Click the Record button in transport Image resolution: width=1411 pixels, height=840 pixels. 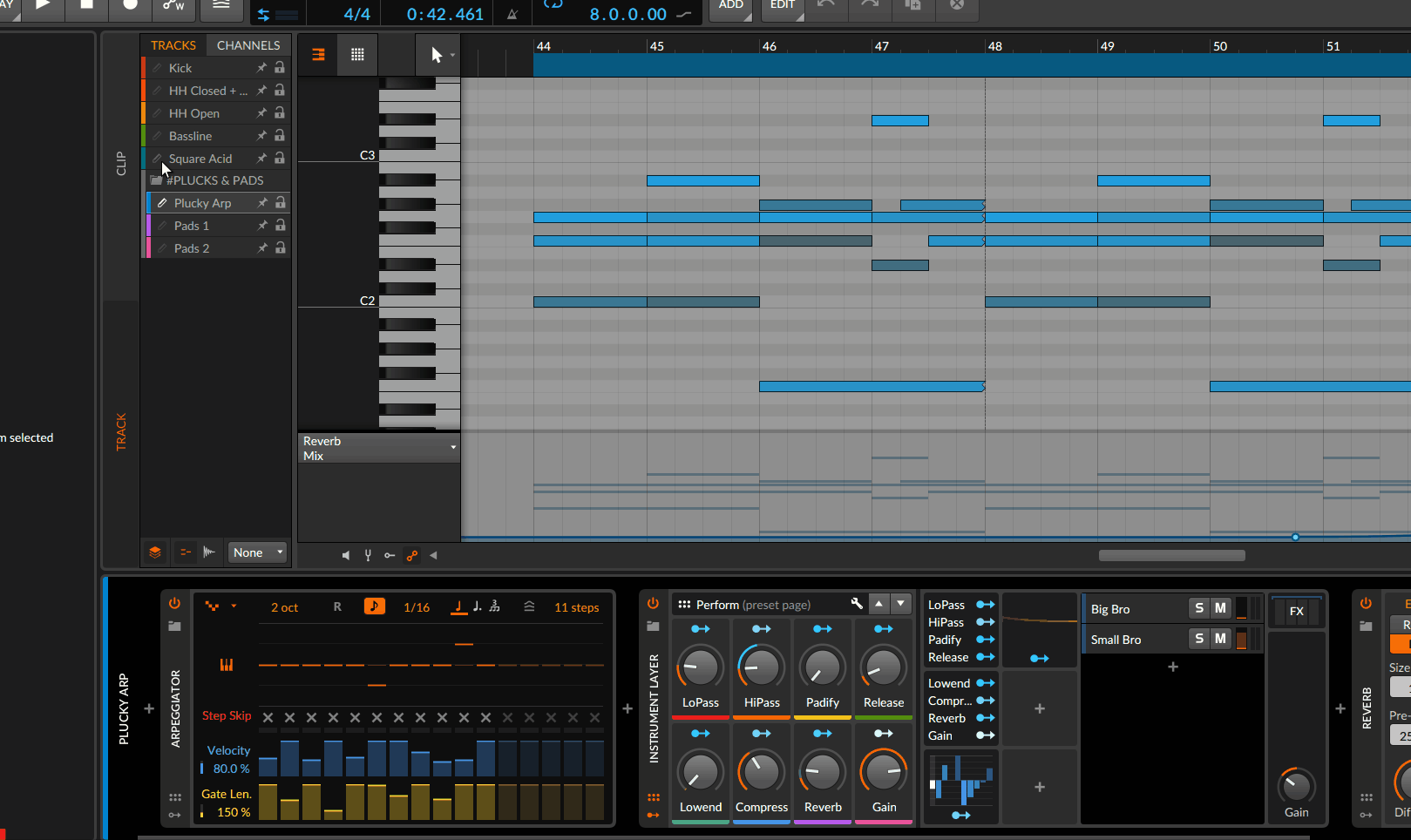[x=131, y=5]
